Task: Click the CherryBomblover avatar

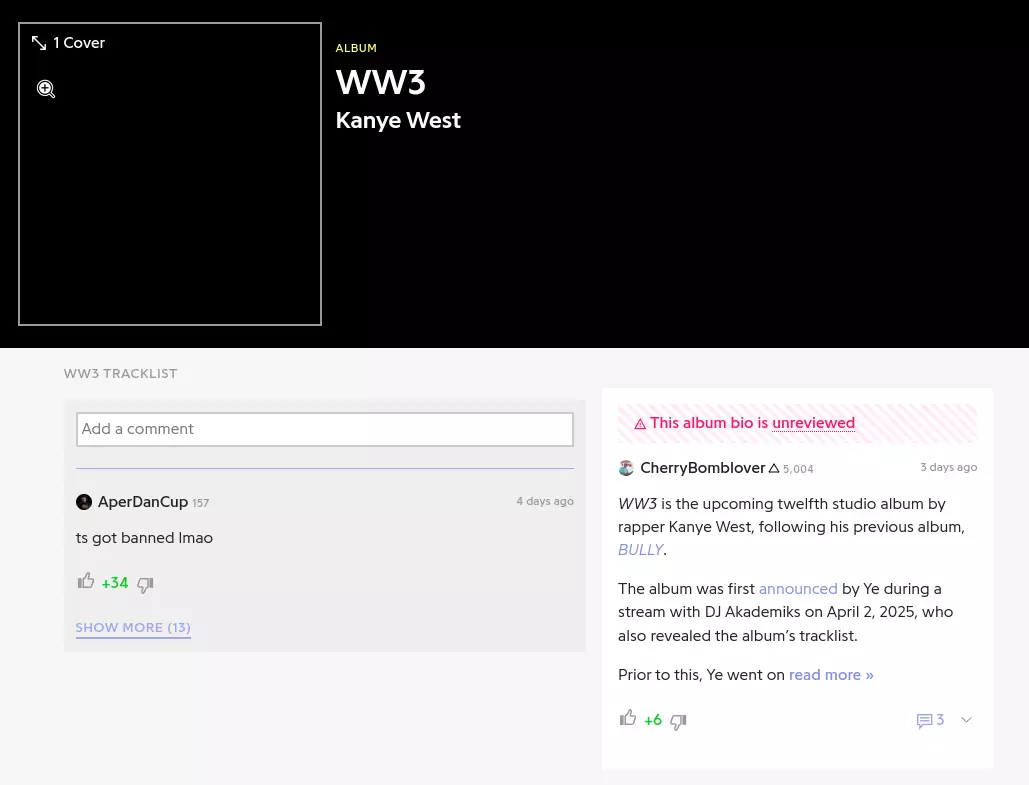Action: [626, 468]
